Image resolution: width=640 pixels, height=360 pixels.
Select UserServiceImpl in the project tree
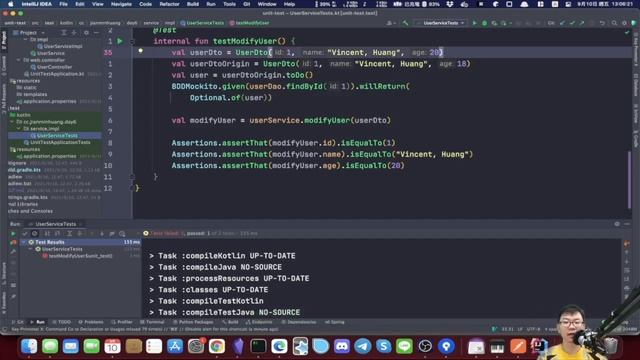click(x=60, y=47)
